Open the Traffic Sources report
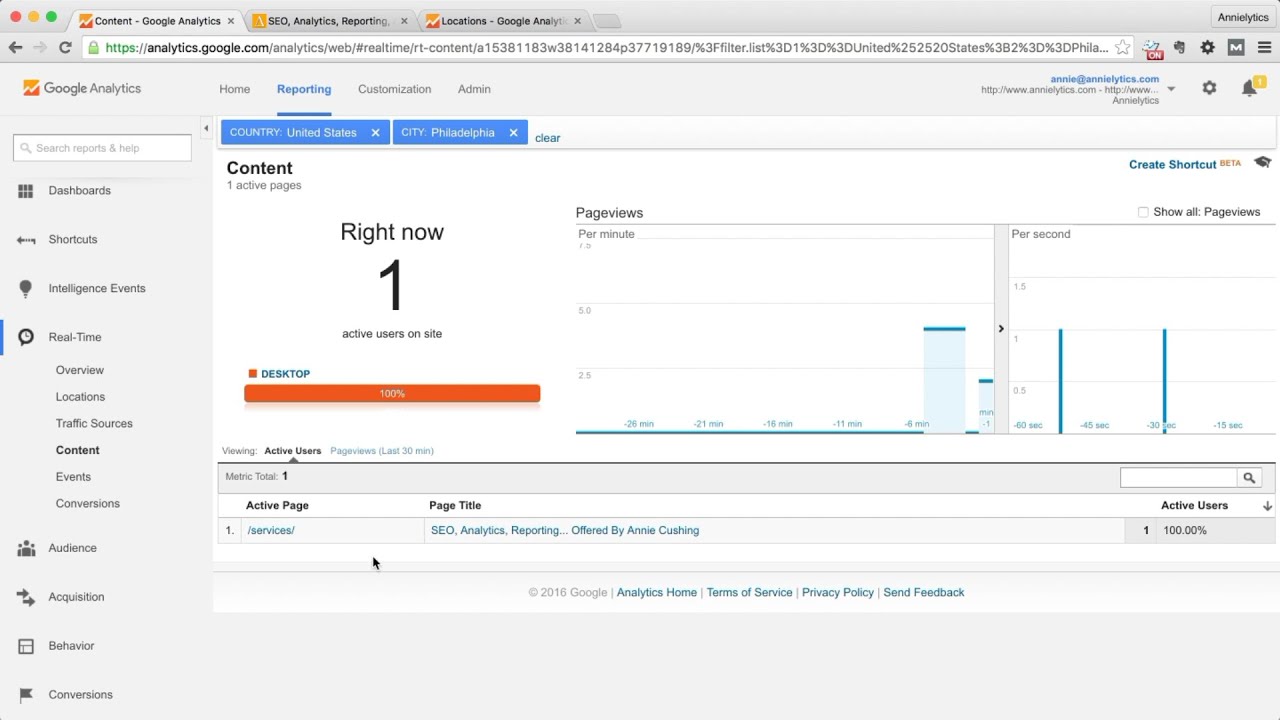This screenshot has width=1280, height=720. click(x=94, y=424)
